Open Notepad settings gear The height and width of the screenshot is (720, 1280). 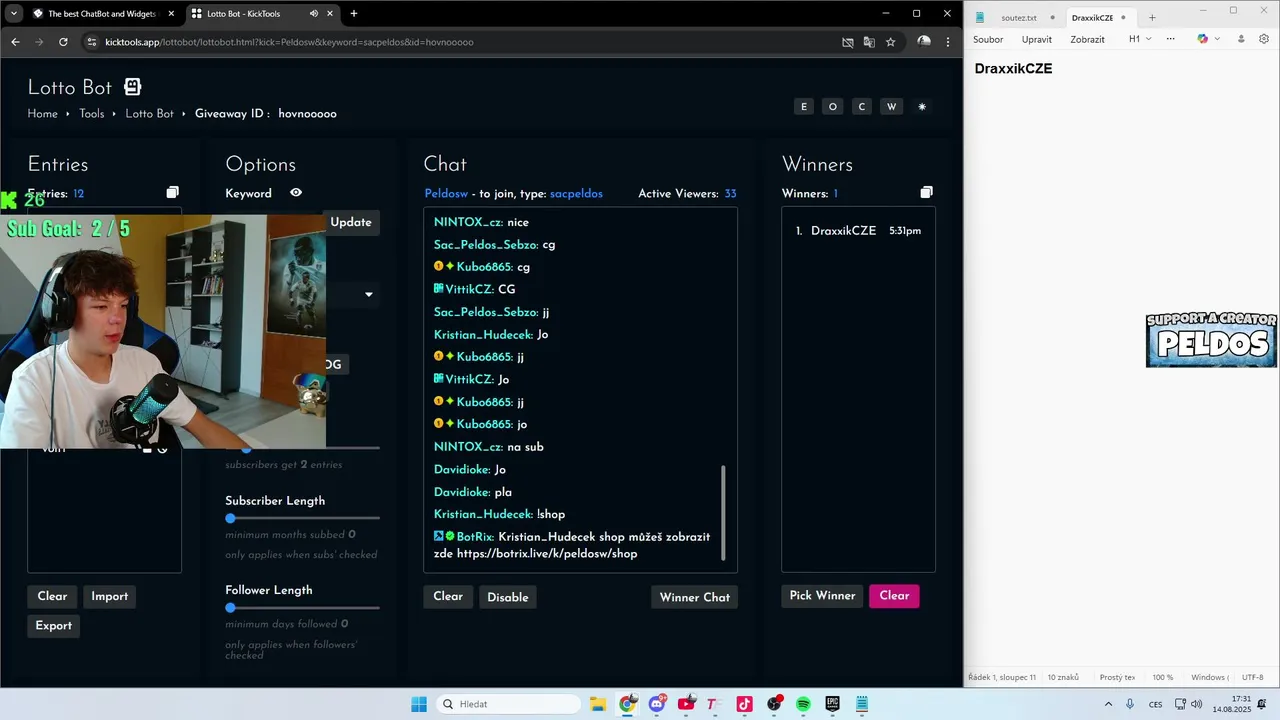click(x=1264, y=39)
